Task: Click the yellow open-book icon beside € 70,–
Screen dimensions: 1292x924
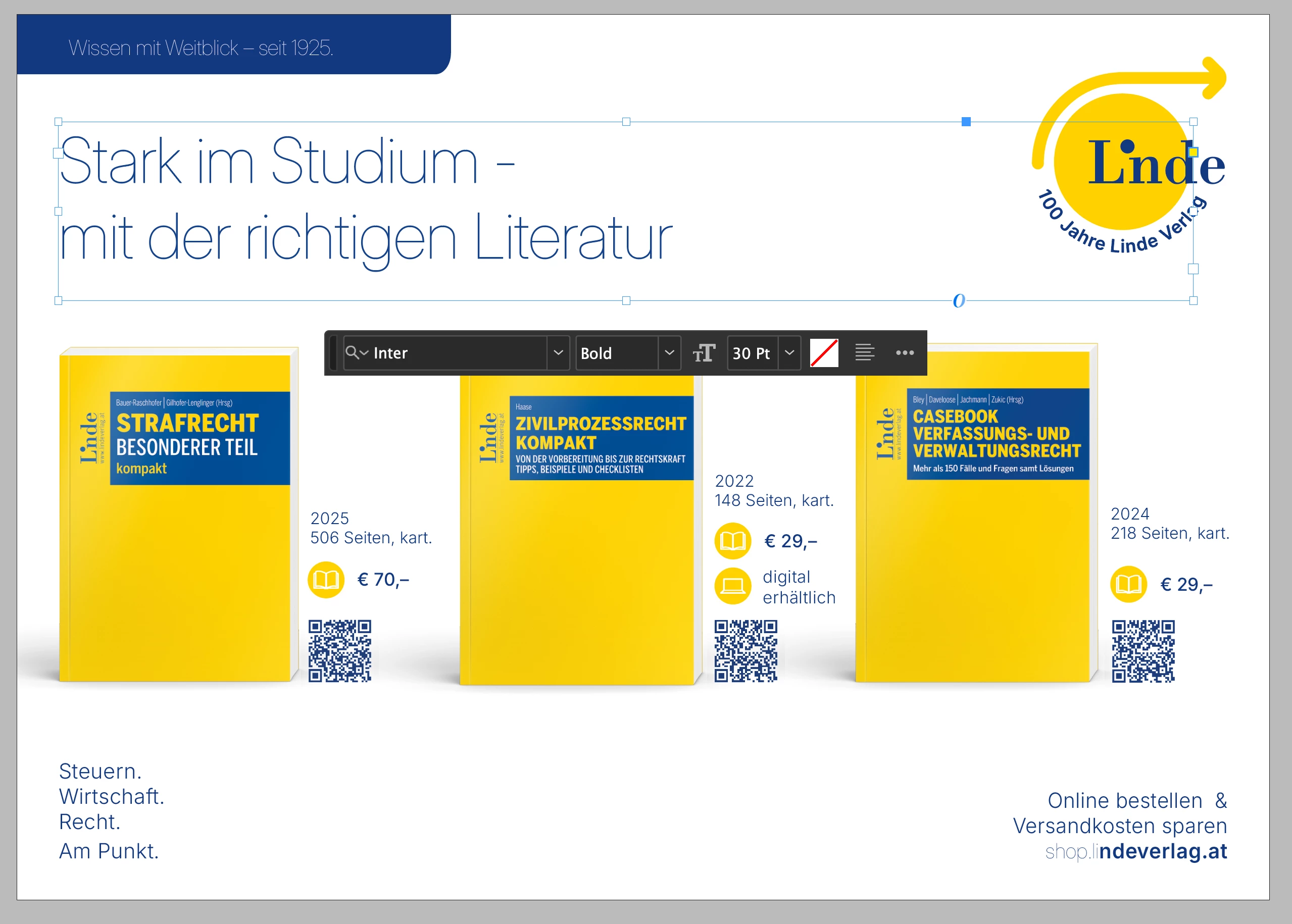Action: click(x=326, y=580)
